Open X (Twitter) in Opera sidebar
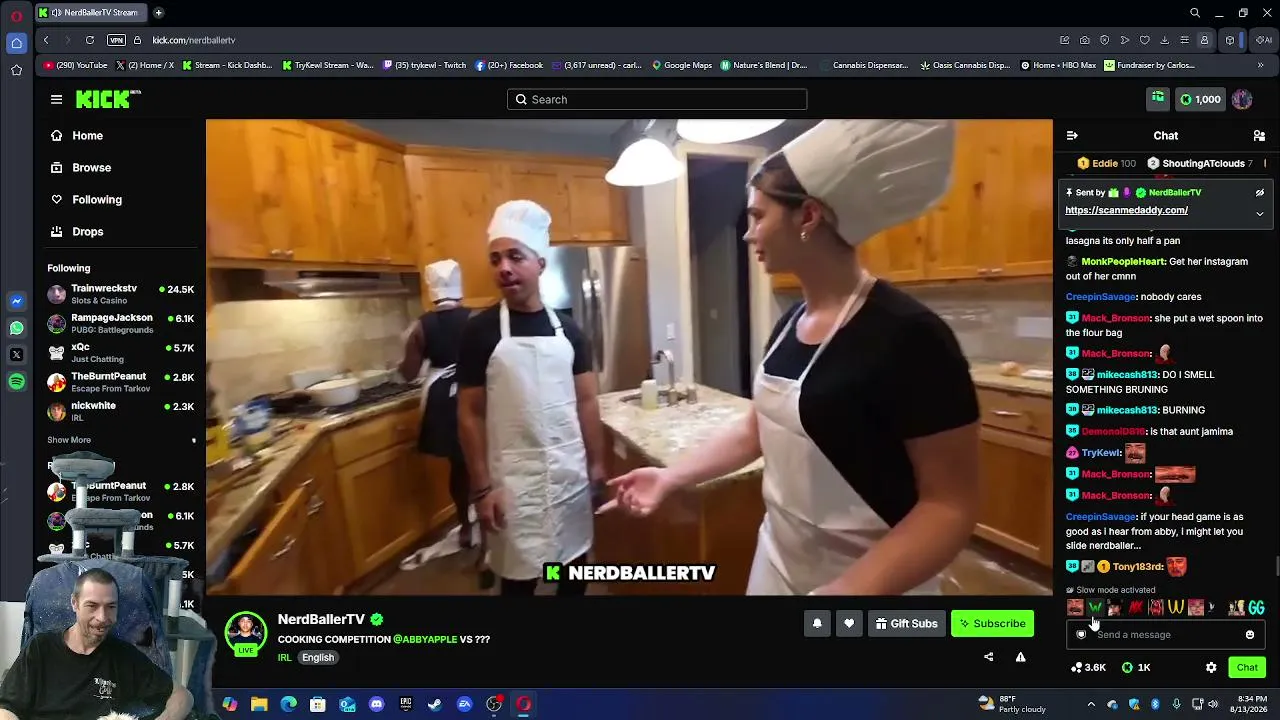This screenshot has height=720, width=1280. click(16, 355)
